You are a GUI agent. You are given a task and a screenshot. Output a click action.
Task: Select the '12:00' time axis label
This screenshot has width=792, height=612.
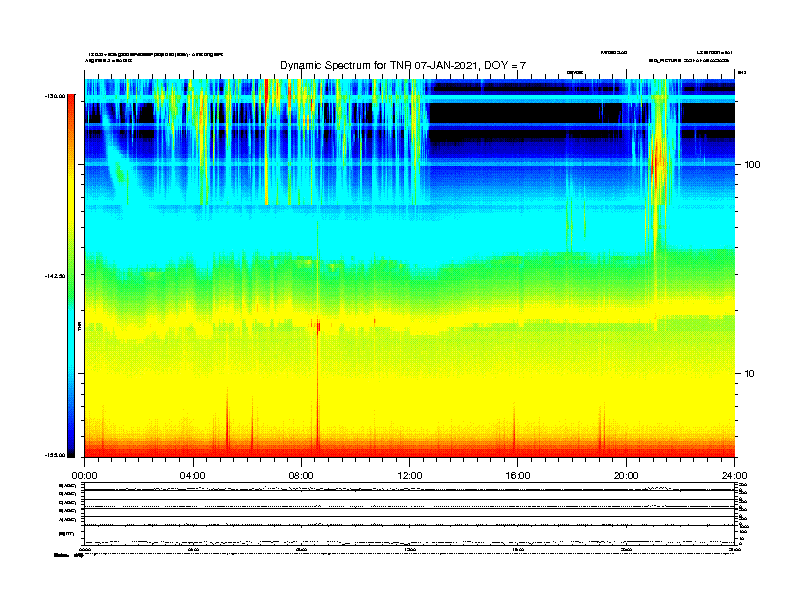pyautogui.click(x=410, y=476)
